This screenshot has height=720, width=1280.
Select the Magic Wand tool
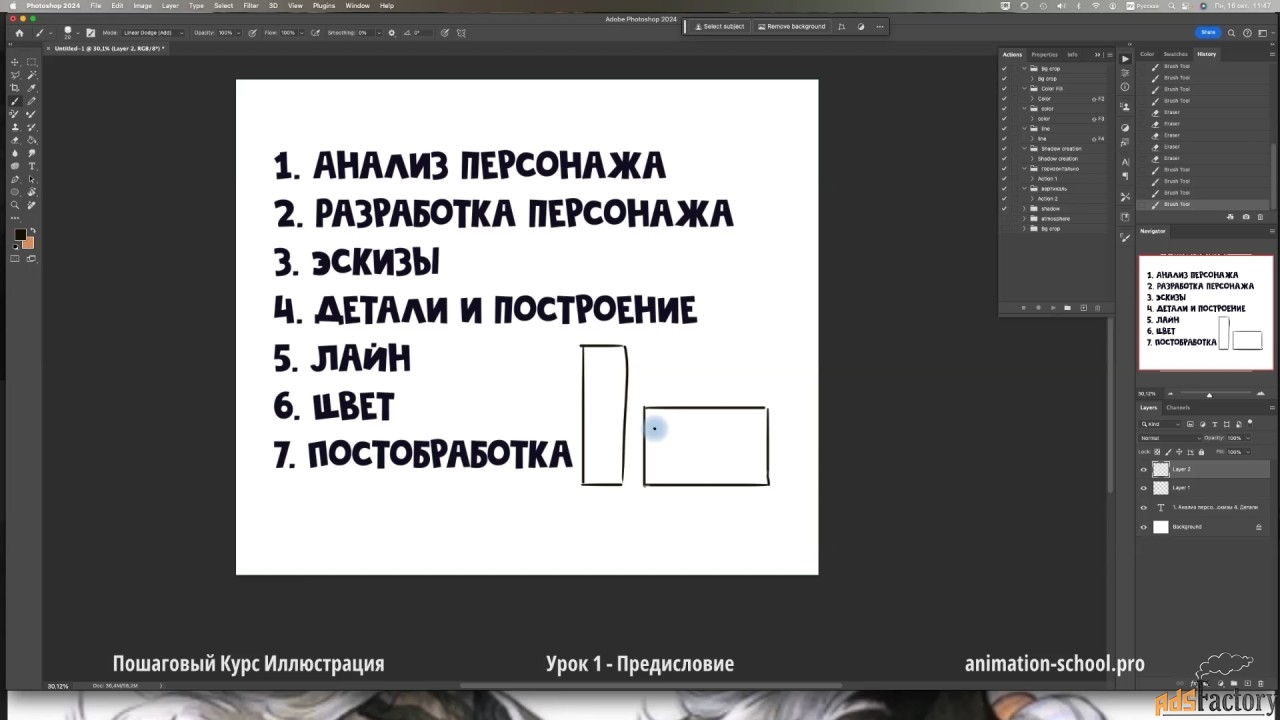click(x=31, y=75)
